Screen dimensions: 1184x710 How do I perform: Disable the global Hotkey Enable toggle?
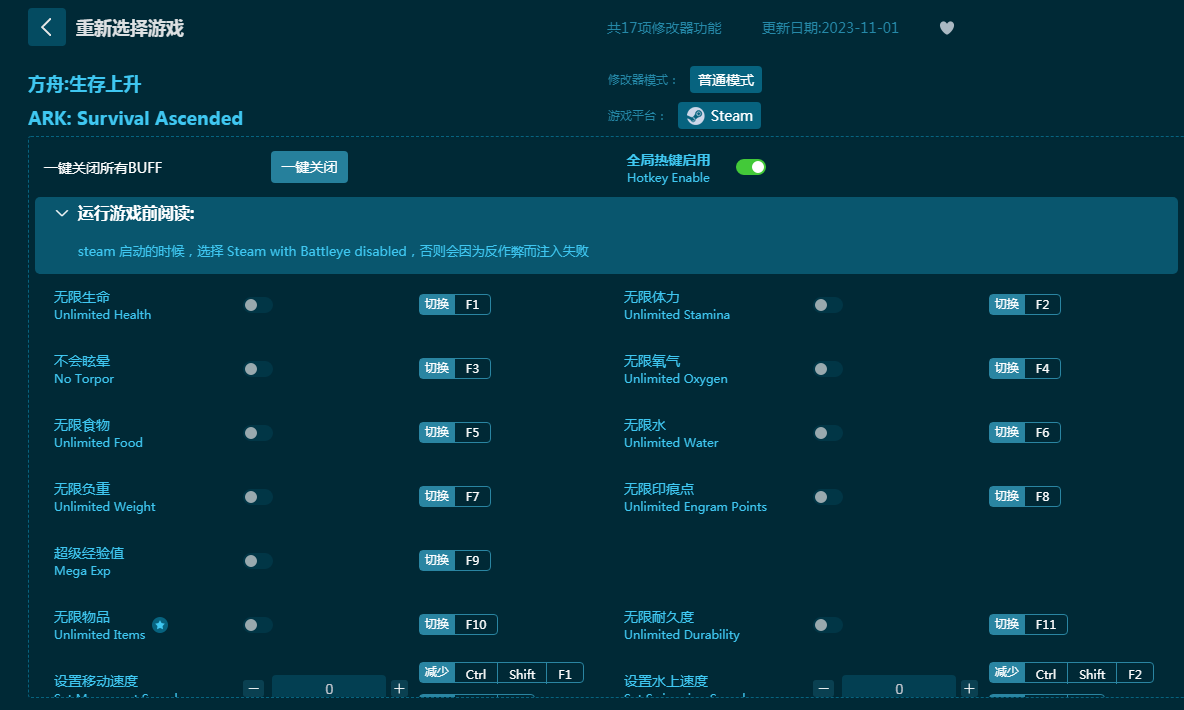pyautogui.click(x=750, y=167)
